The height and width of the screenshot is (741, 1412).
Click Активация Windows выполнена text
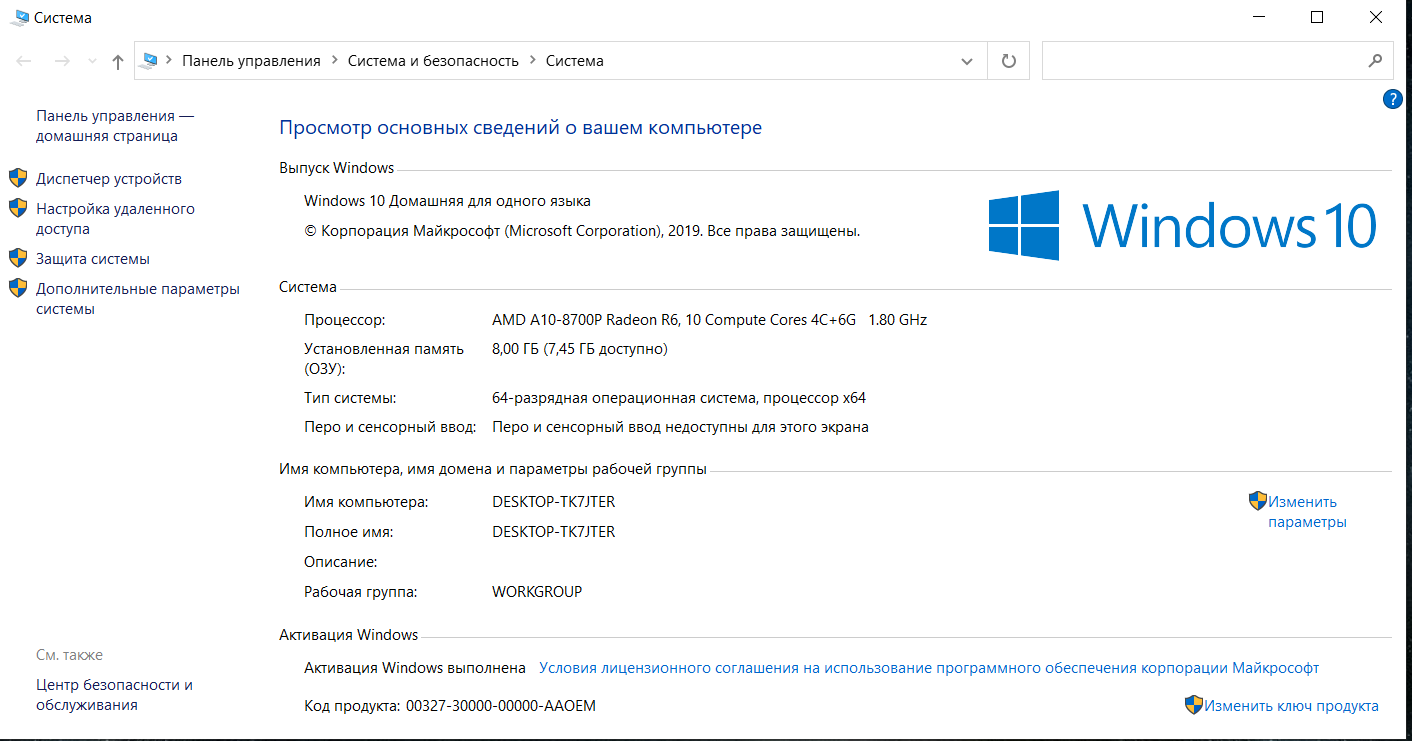(415, 668)
